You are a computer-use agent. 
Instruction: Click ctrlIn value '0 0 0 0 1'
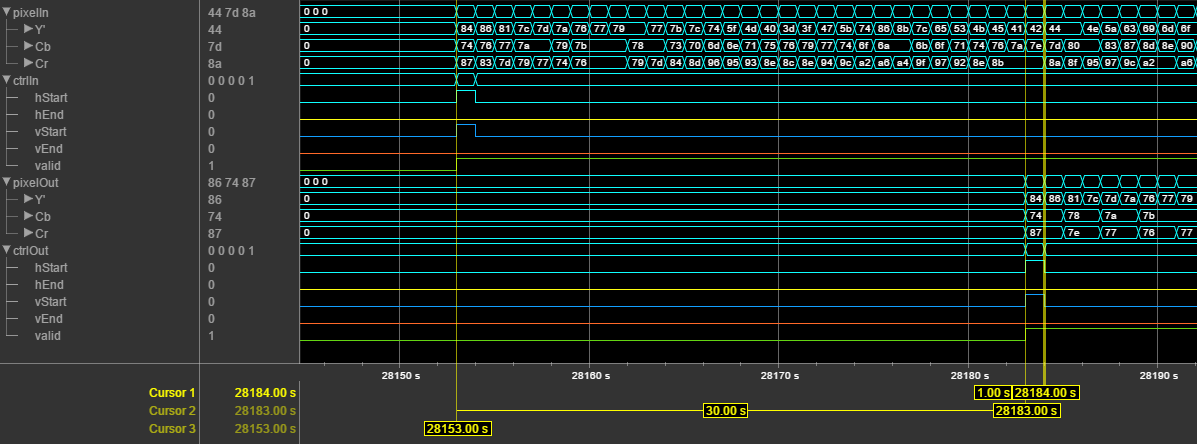coord(231,81)
